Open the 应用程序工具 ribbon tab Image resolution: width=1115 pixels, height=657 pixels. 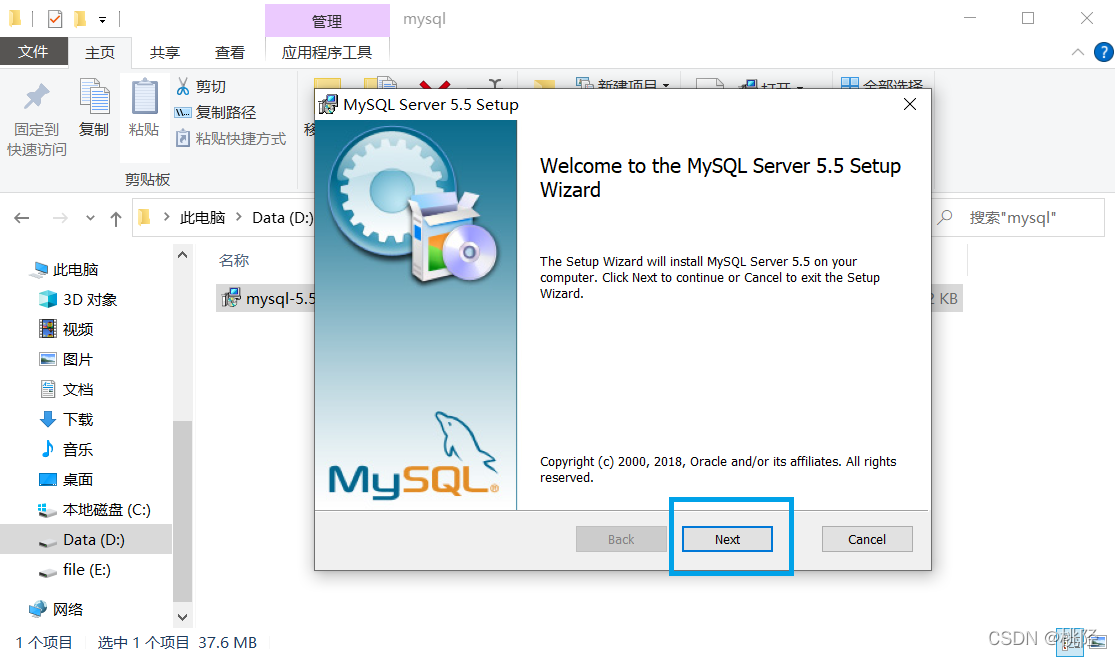tap(327, 53)
